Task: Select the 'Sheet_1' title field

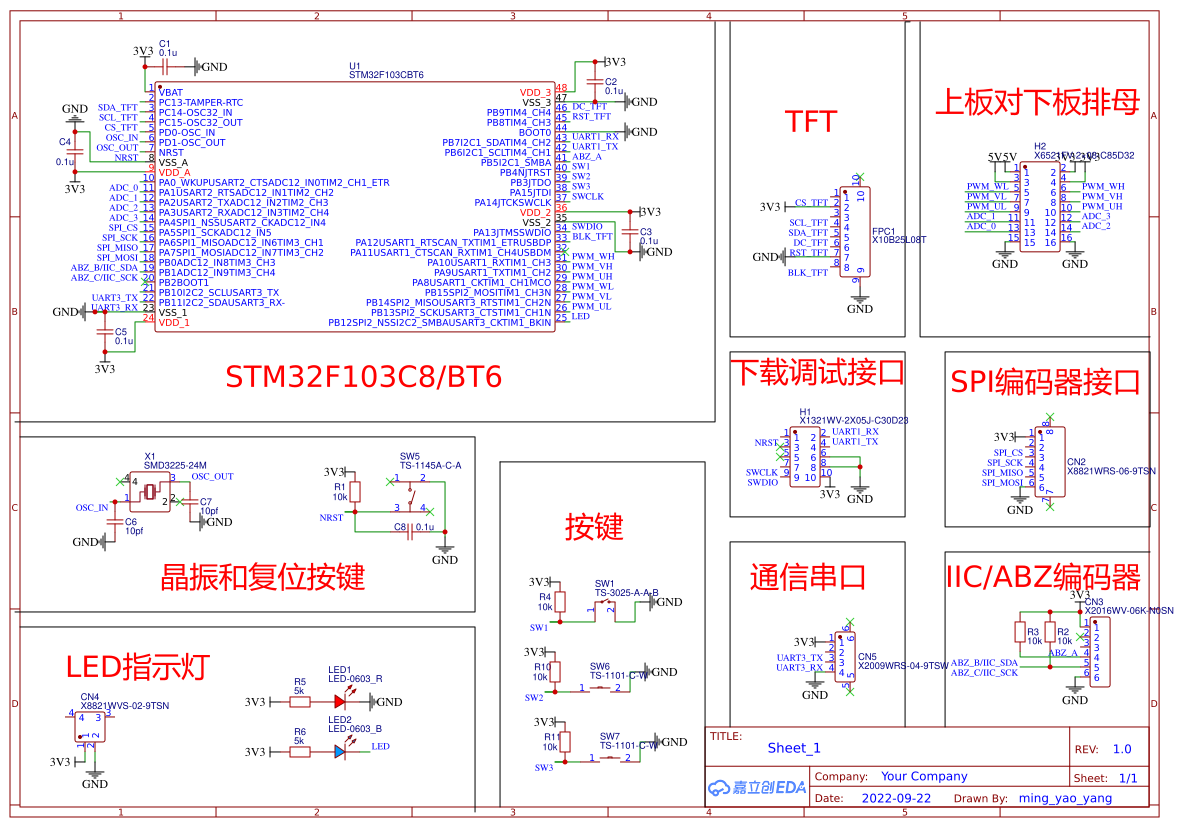Action: (794, 748)
